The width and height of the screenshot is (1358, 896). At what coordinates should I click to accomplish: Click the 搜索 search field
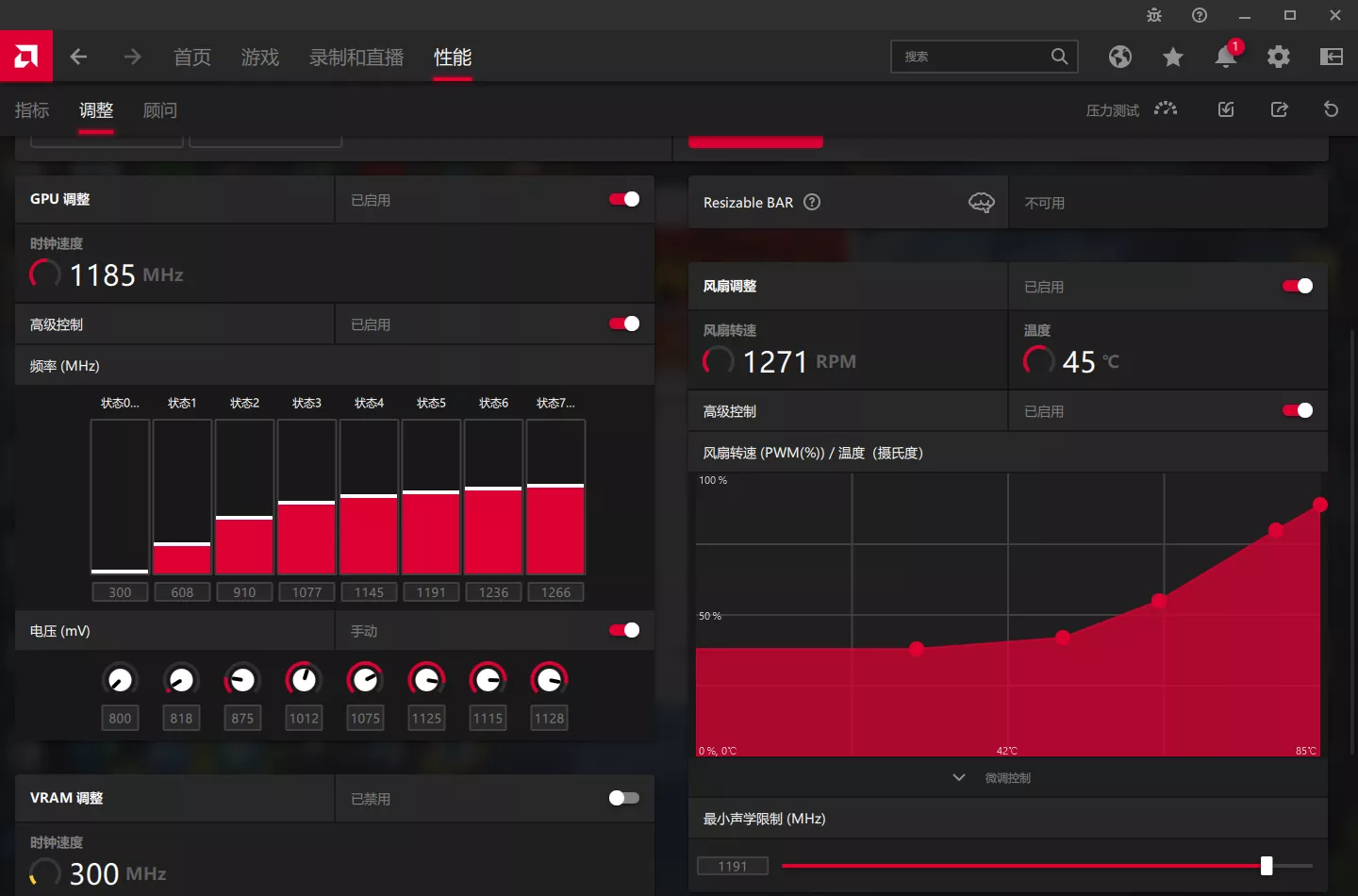tap(971, 57)
